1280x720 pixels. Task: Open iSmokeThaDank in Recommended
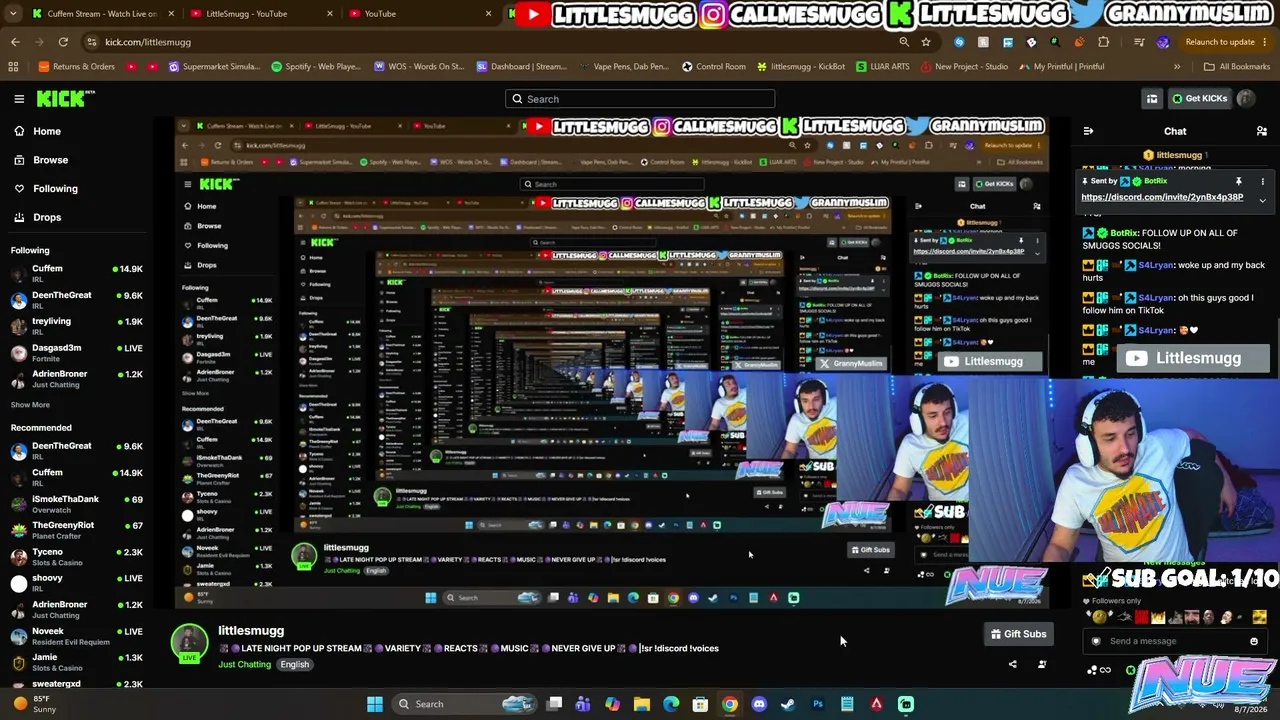pos(76,504)
